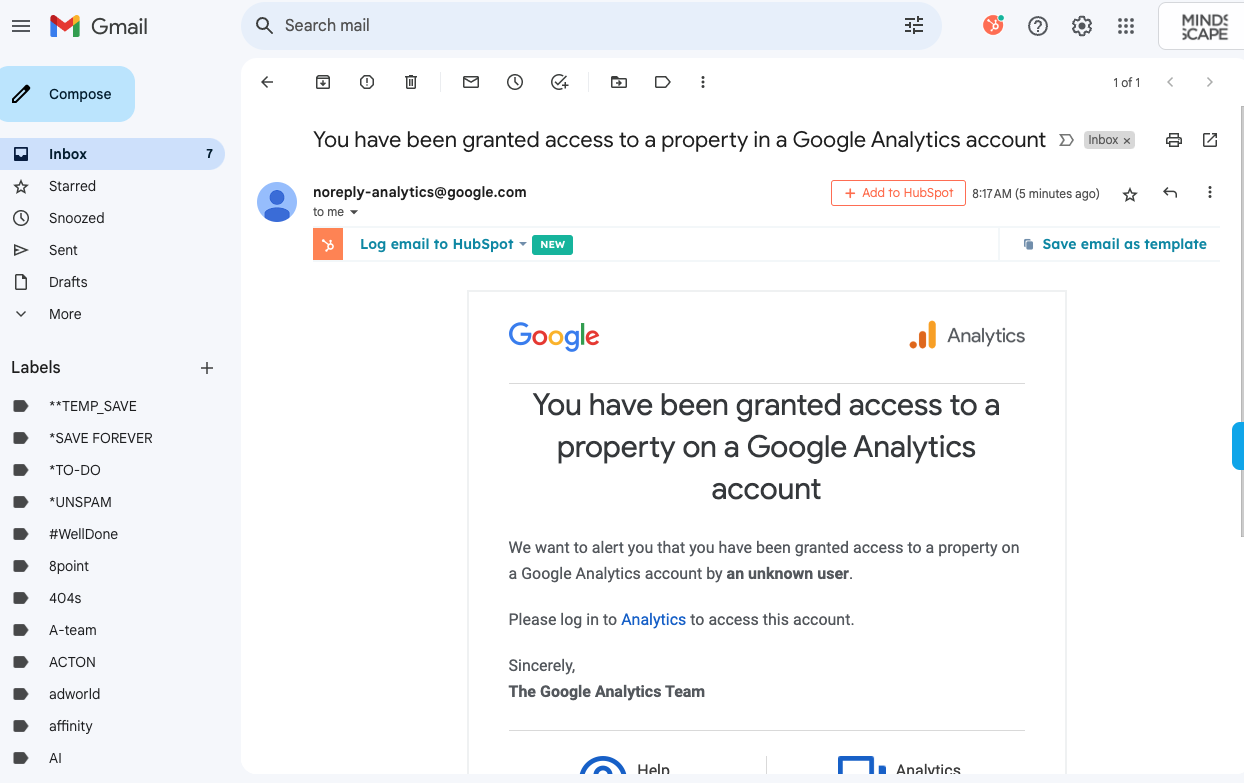Add this email to Tasks

tap(559, 82)
